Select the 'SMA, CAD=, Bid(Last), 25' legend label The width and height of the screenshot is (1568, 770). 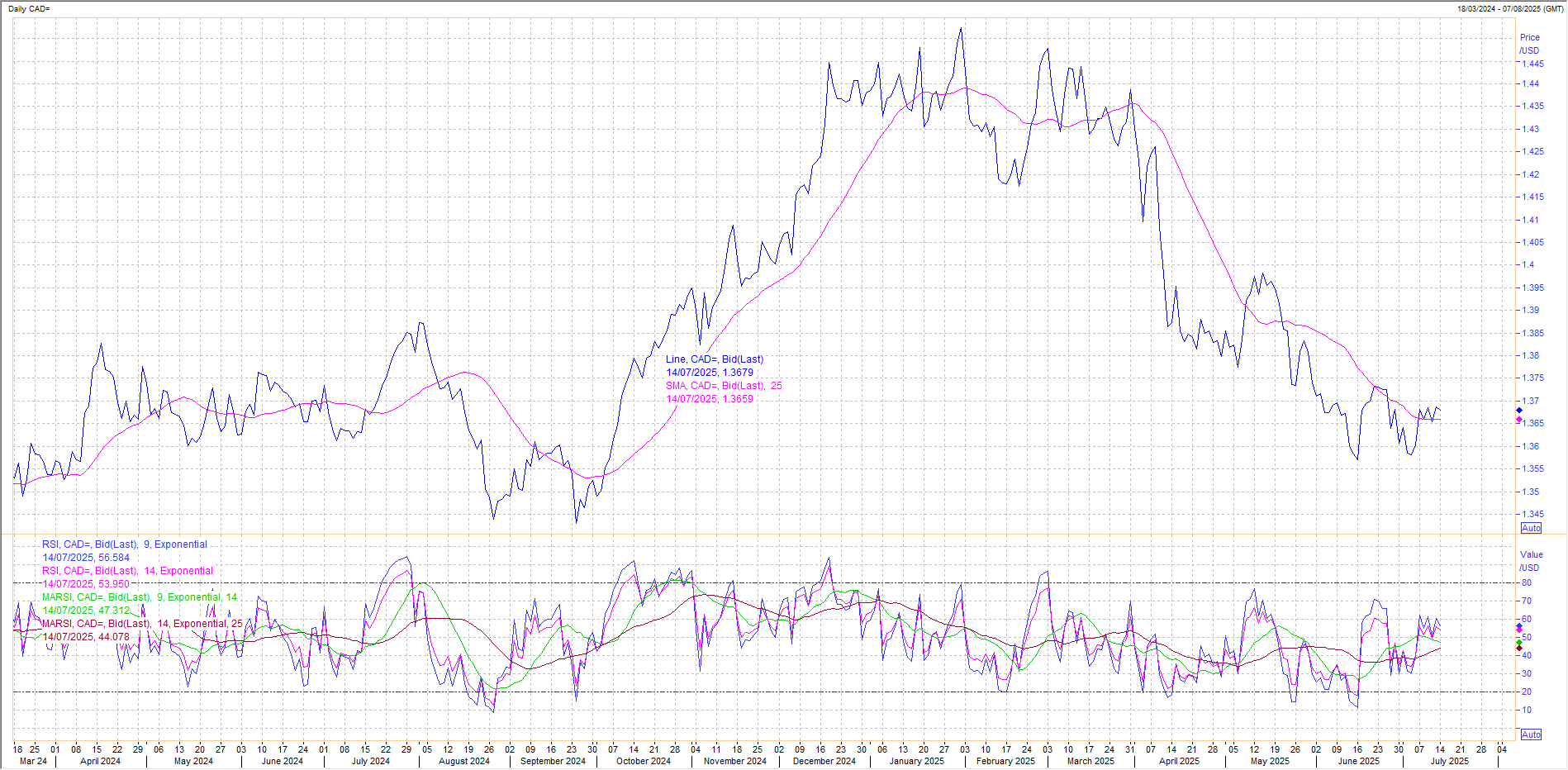(724, 386)
